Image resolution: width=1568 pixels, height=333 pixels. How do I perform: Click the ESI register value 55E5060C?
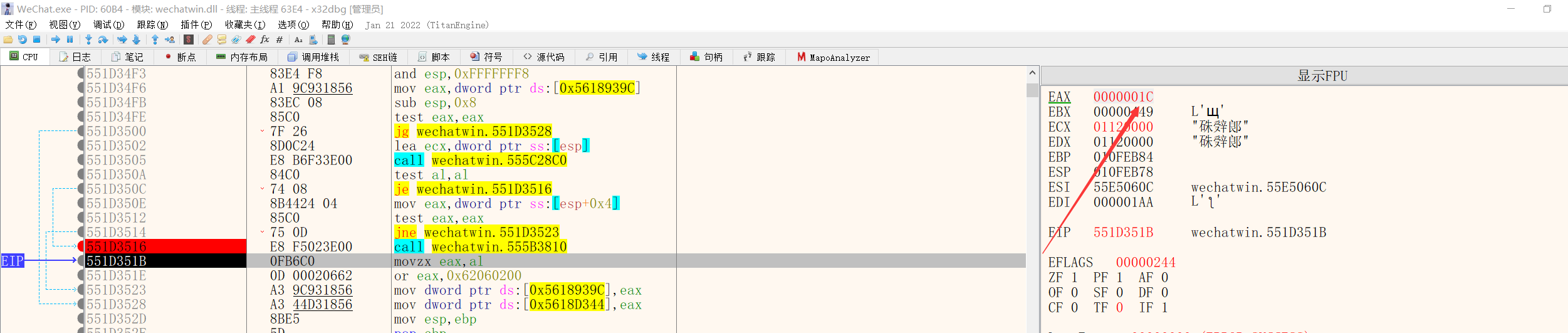(x=1123, y=187)
